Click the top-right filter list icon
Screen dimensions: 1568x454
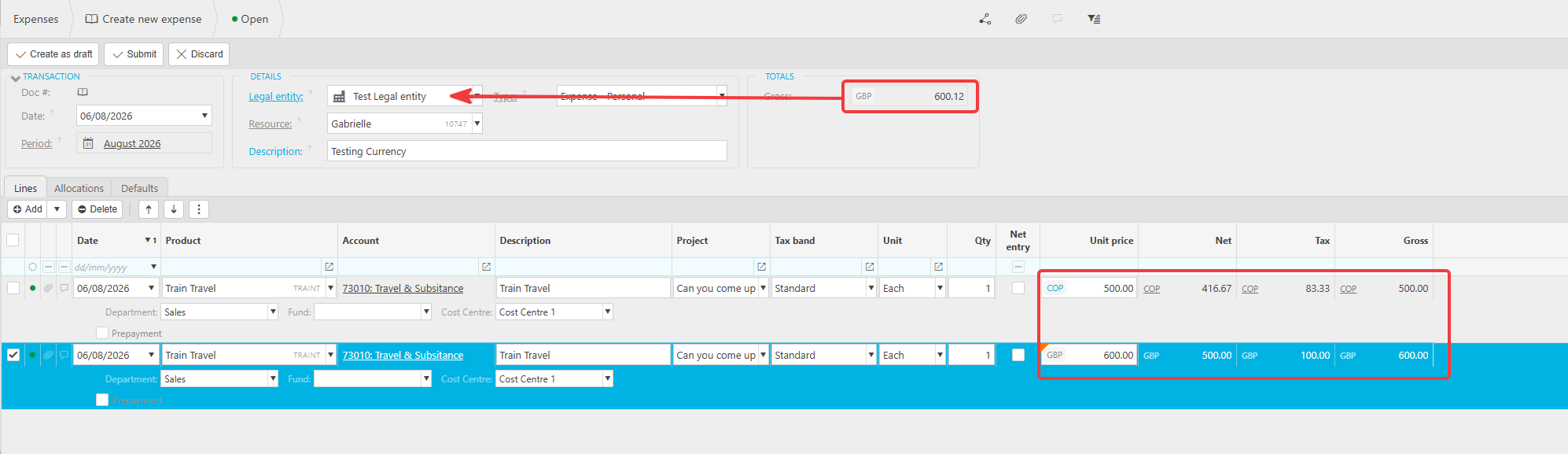tap(1094, 19)
